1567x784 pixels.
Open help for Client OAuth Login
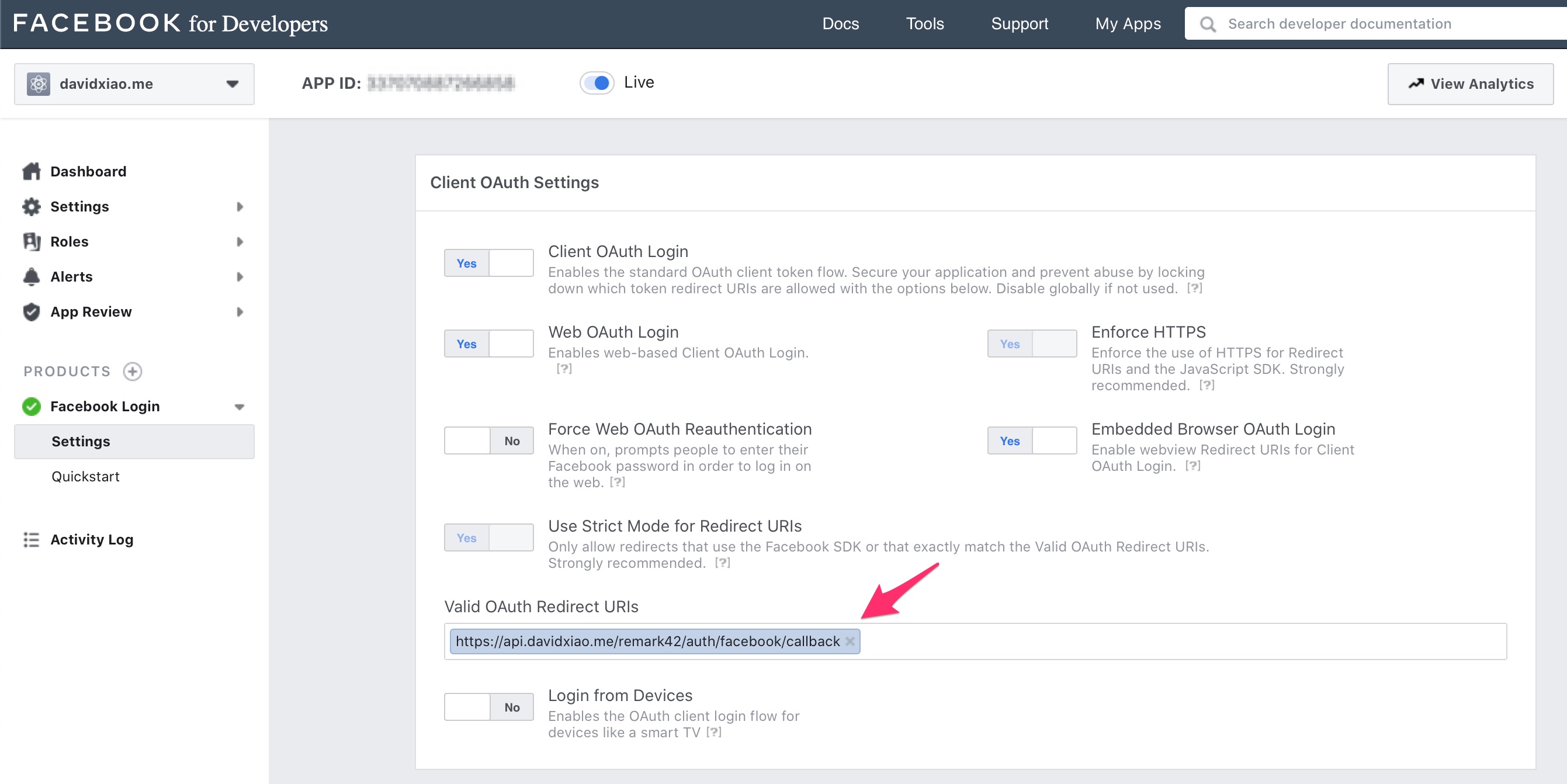[1194, 288]
